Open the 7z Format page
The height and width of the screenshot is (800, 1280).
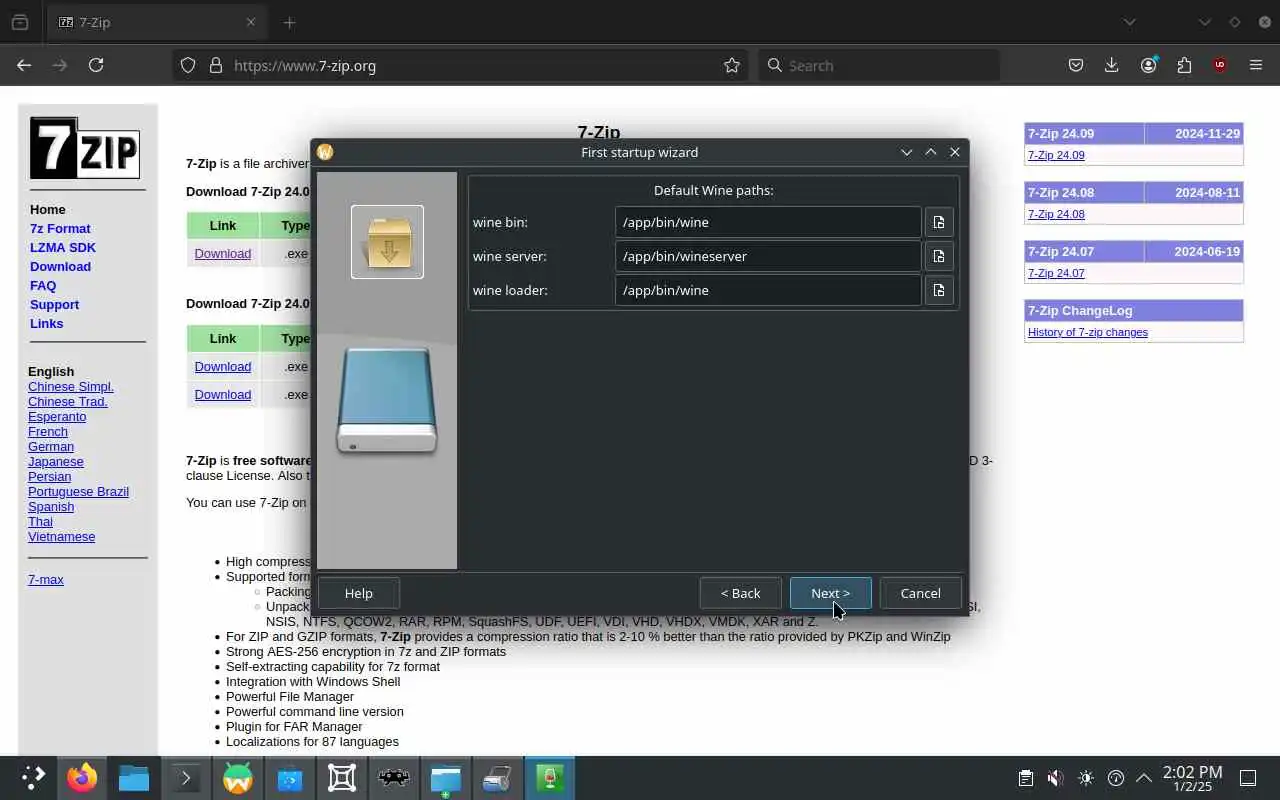(60, 228)
